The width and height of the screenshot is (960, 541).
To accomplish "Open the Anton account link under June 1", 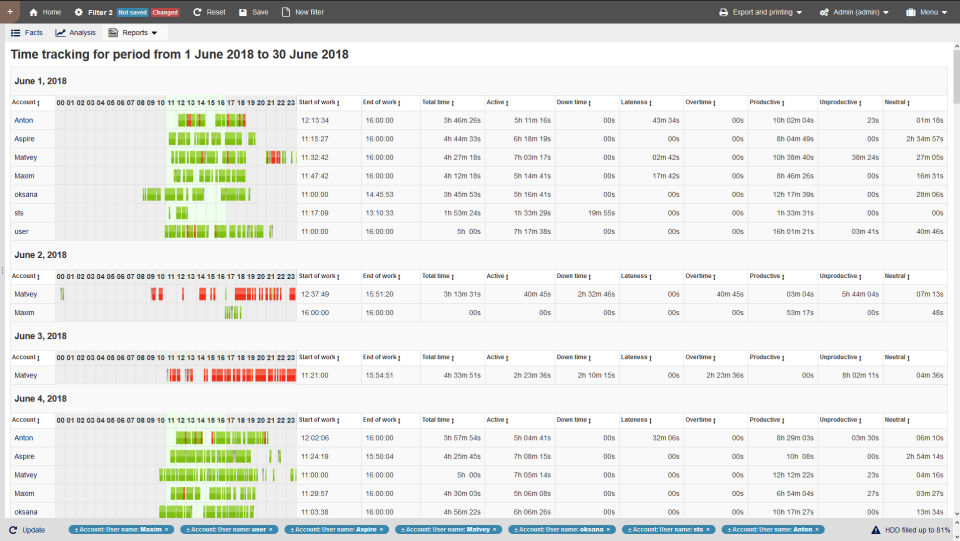I will tap(24, 120).
